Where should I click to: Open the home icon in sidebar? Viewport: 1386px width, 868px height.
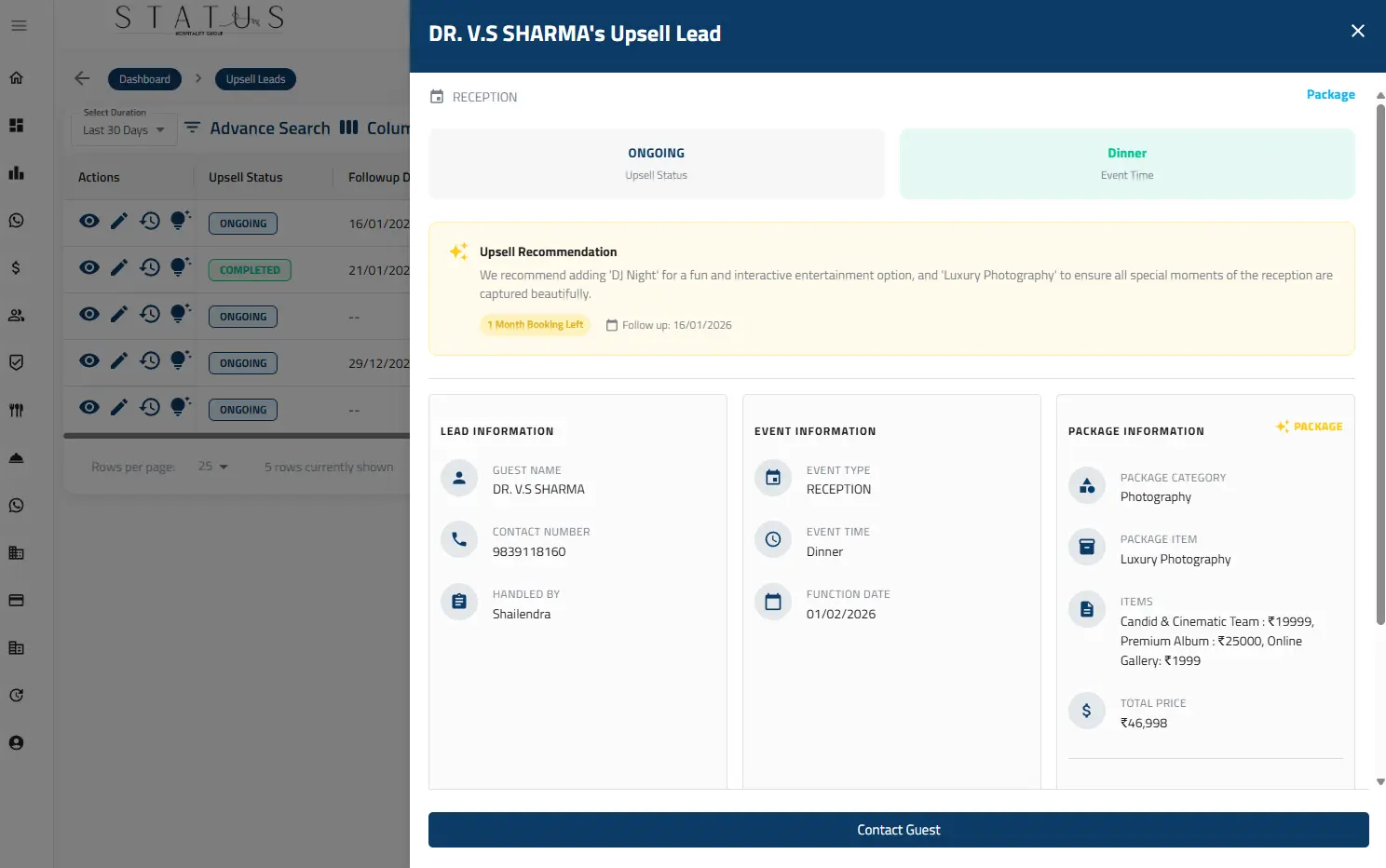click(17, 78)
